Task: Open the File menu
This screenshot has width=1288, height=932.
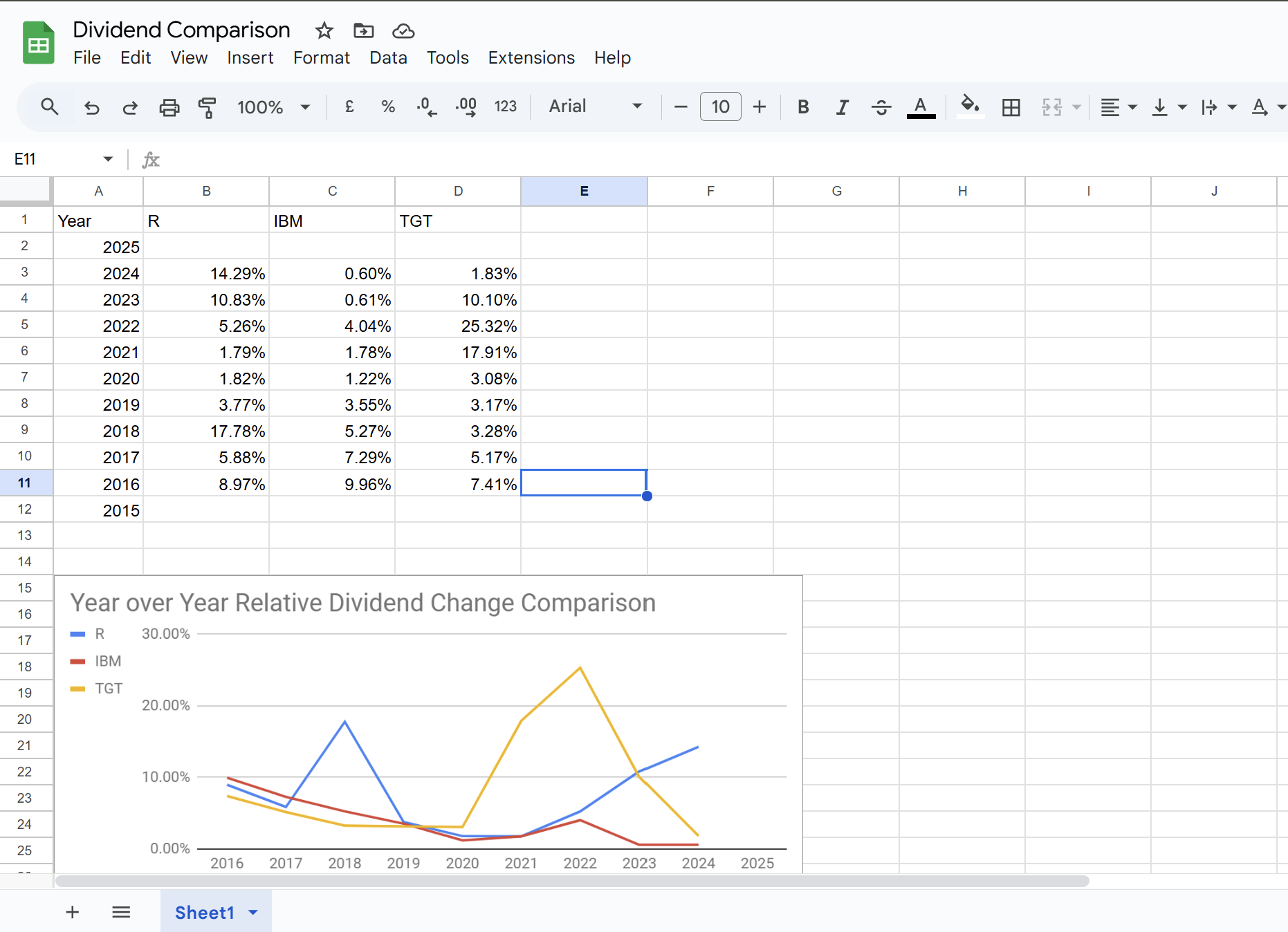Action: (87, 58)
